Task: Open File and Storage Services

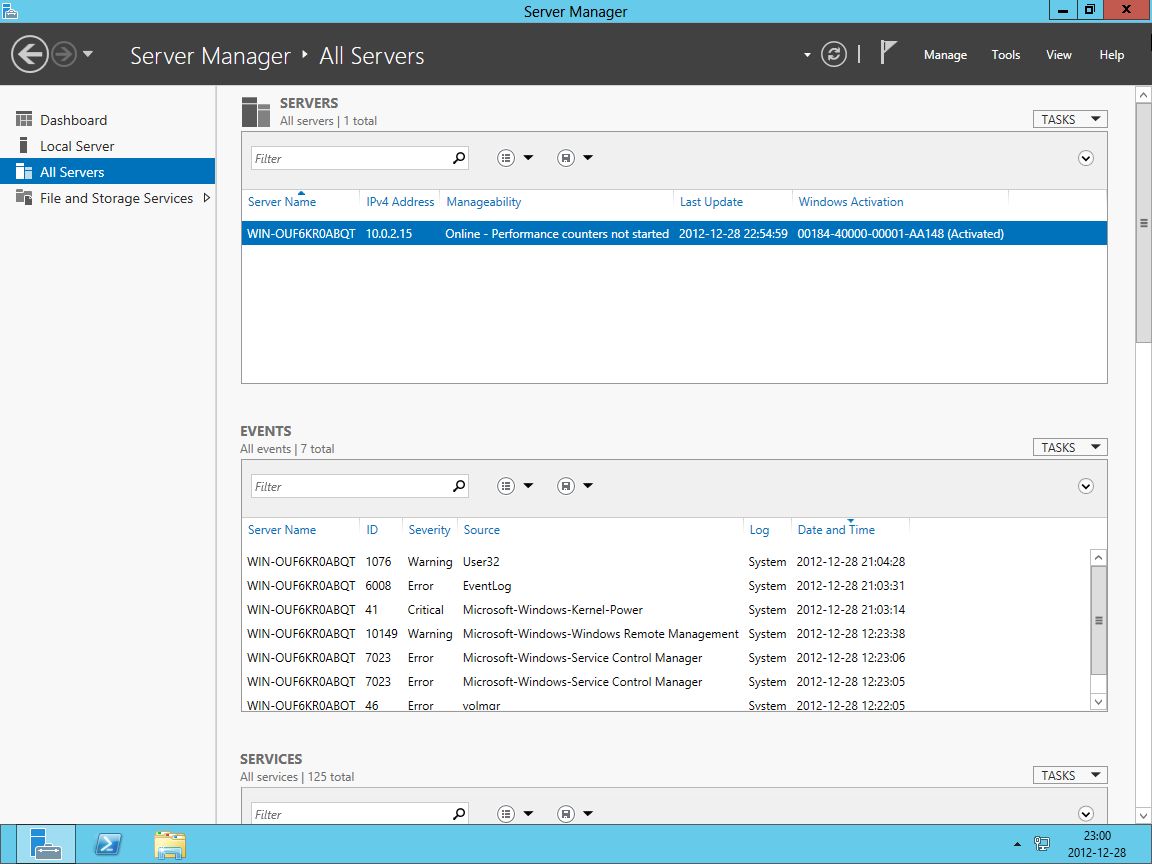Action: click(x=116, y=198)
